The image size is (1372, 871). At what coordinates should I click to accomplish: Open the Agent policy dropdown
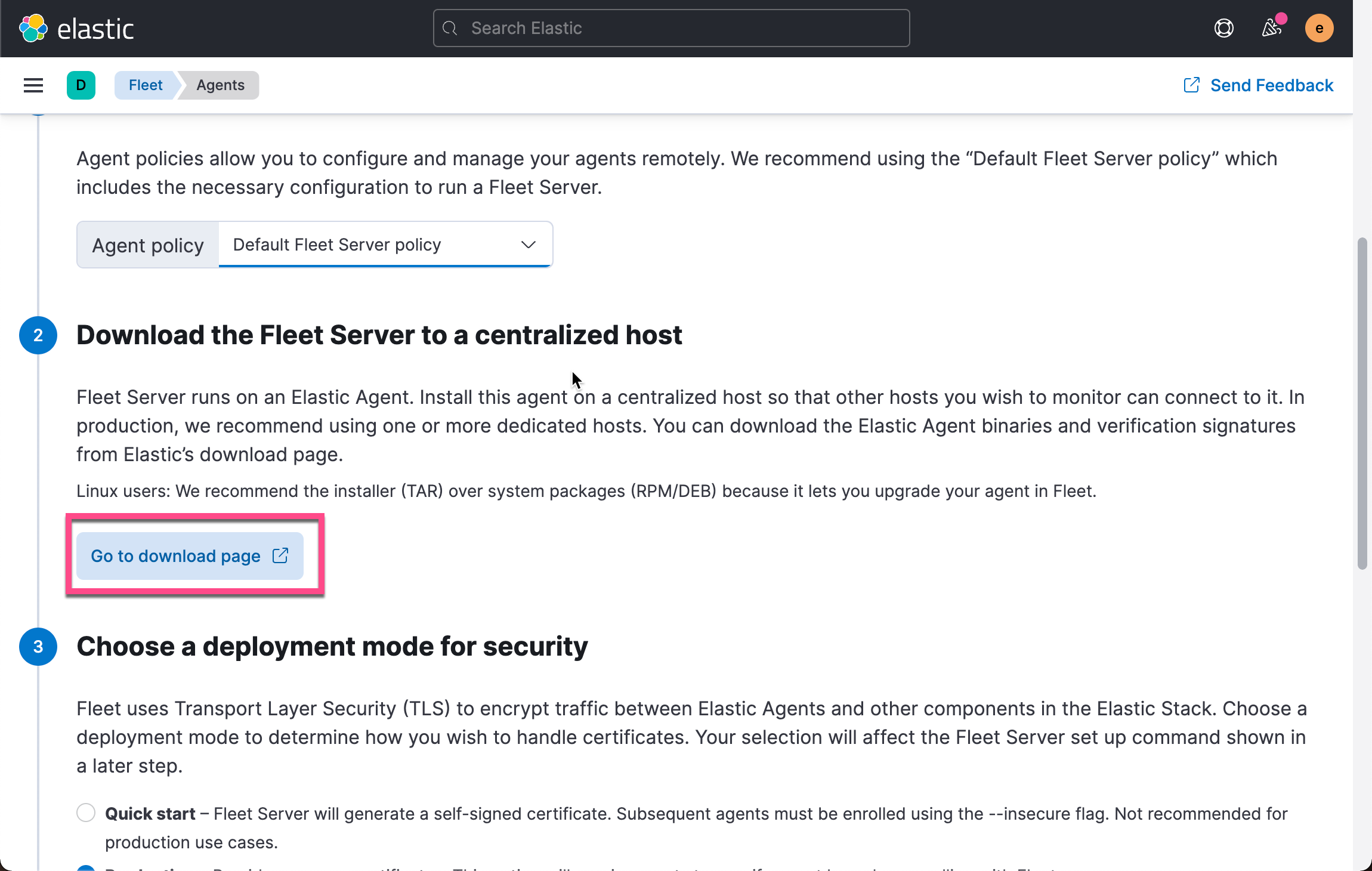tap(384, 245)
